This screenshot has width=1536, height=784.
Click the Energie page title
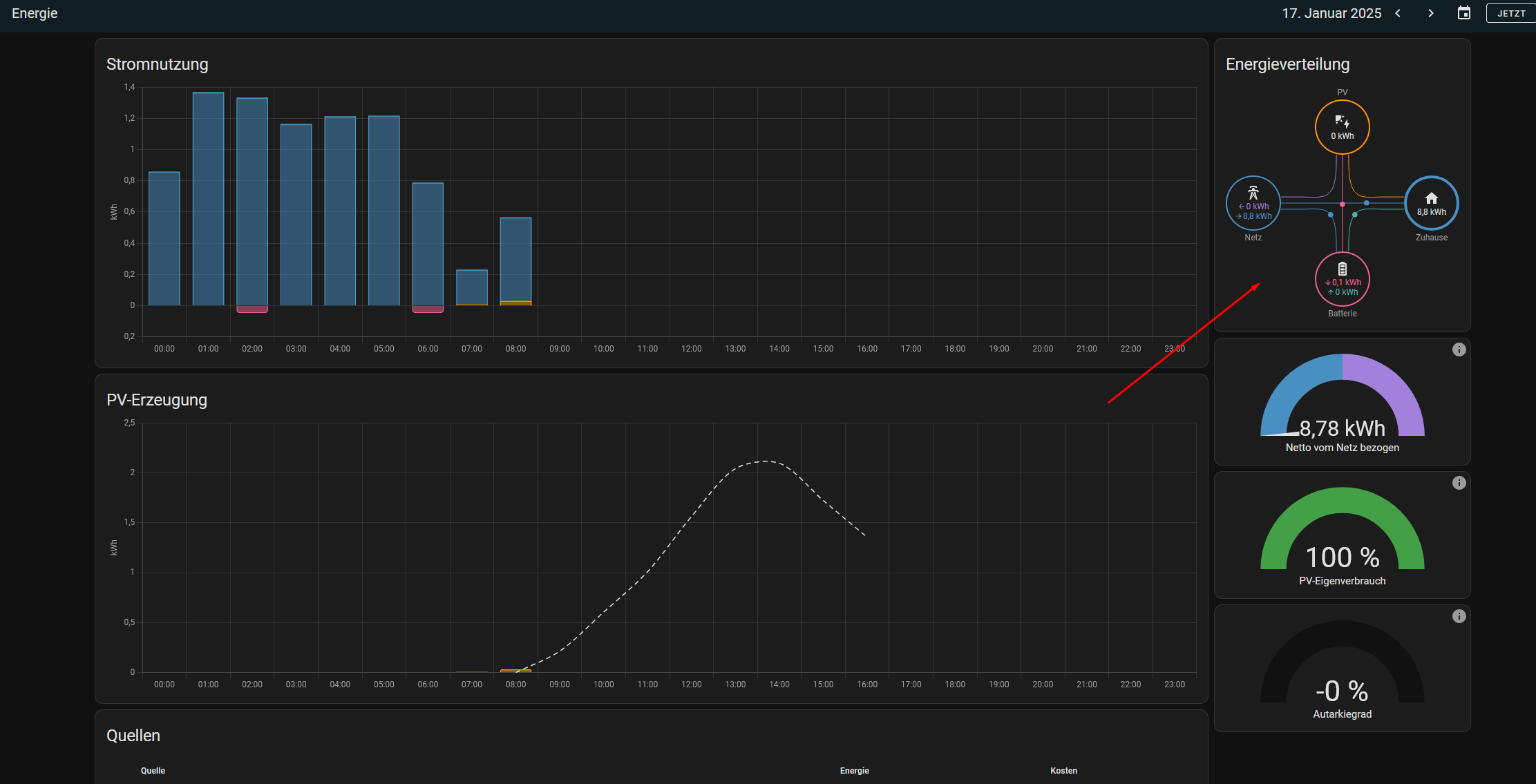click(35, 13)
